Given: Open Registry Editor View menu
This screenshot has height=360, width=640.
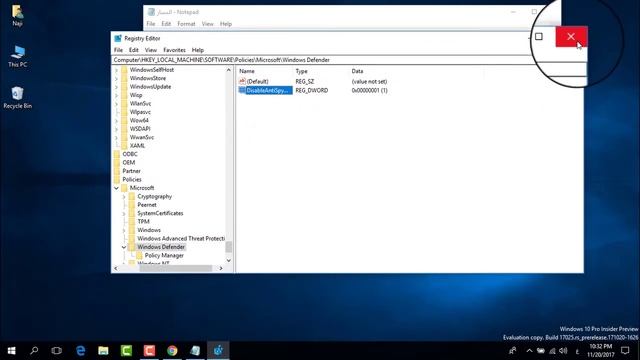Looking at the screenshot, I should click(x=151, y=50).
